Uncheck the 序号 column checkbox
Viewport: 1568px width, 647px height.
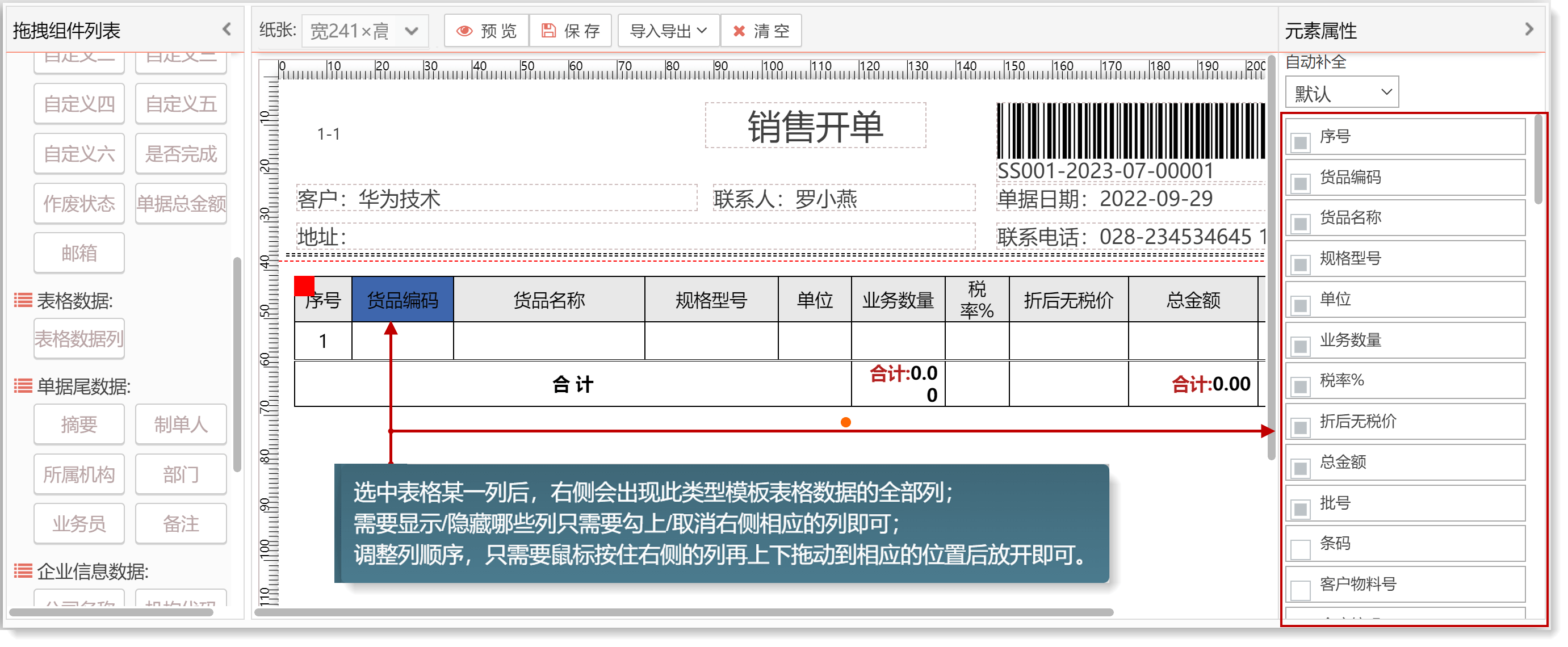pos(1300,142)
